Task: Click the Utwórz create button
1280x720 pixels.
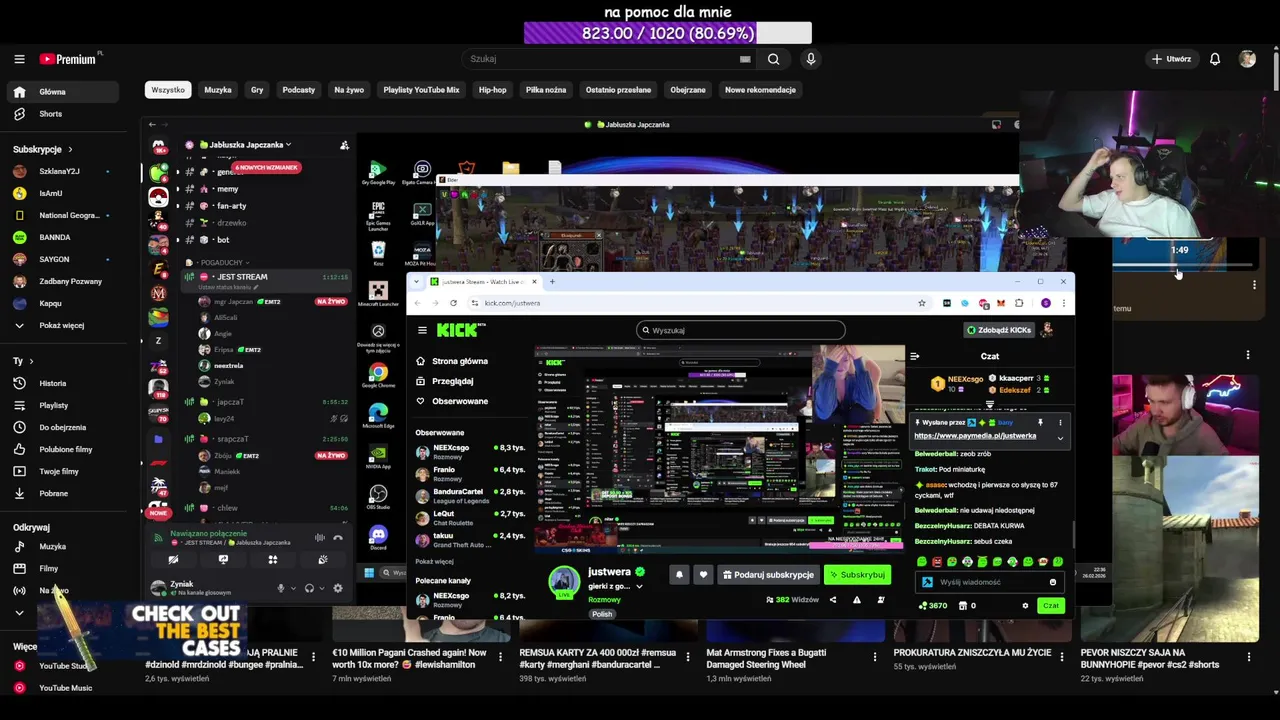Action: coord(1171,59)
